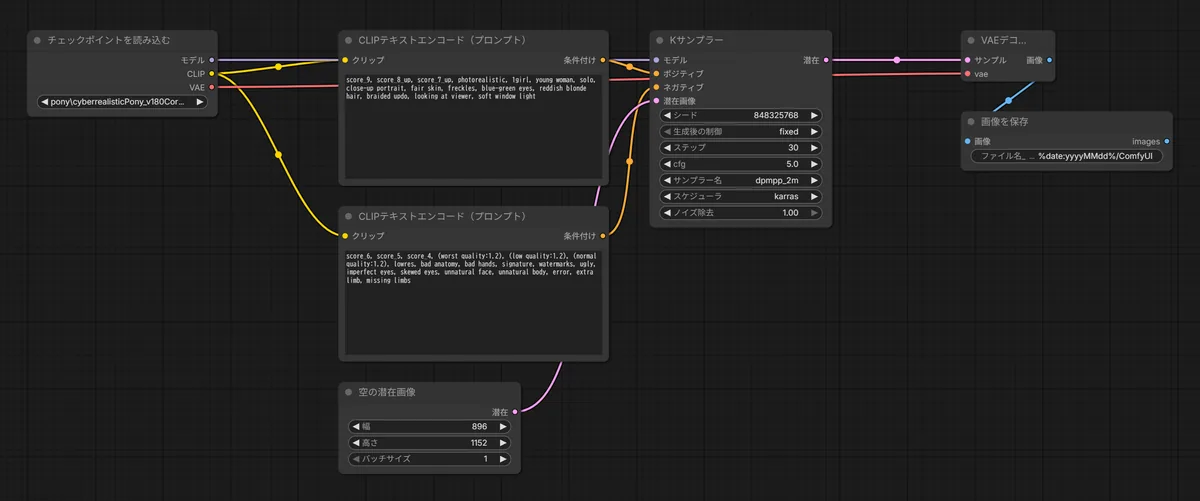1200x501 pixels.
Task: Click the cfg value 5.0
Action: (x=792, y=164)
